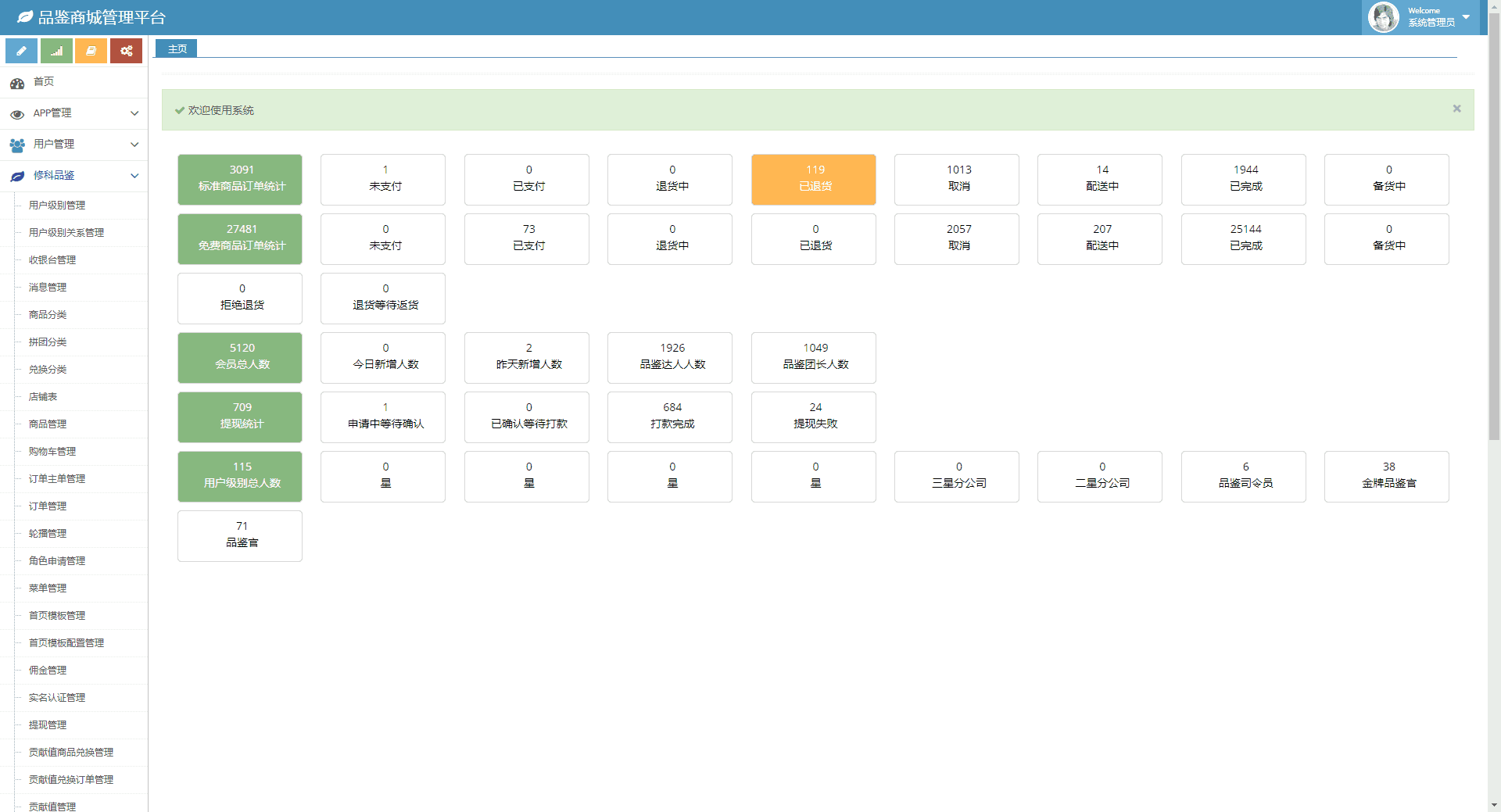Click the orange book shortcut button

coord(91,51)
